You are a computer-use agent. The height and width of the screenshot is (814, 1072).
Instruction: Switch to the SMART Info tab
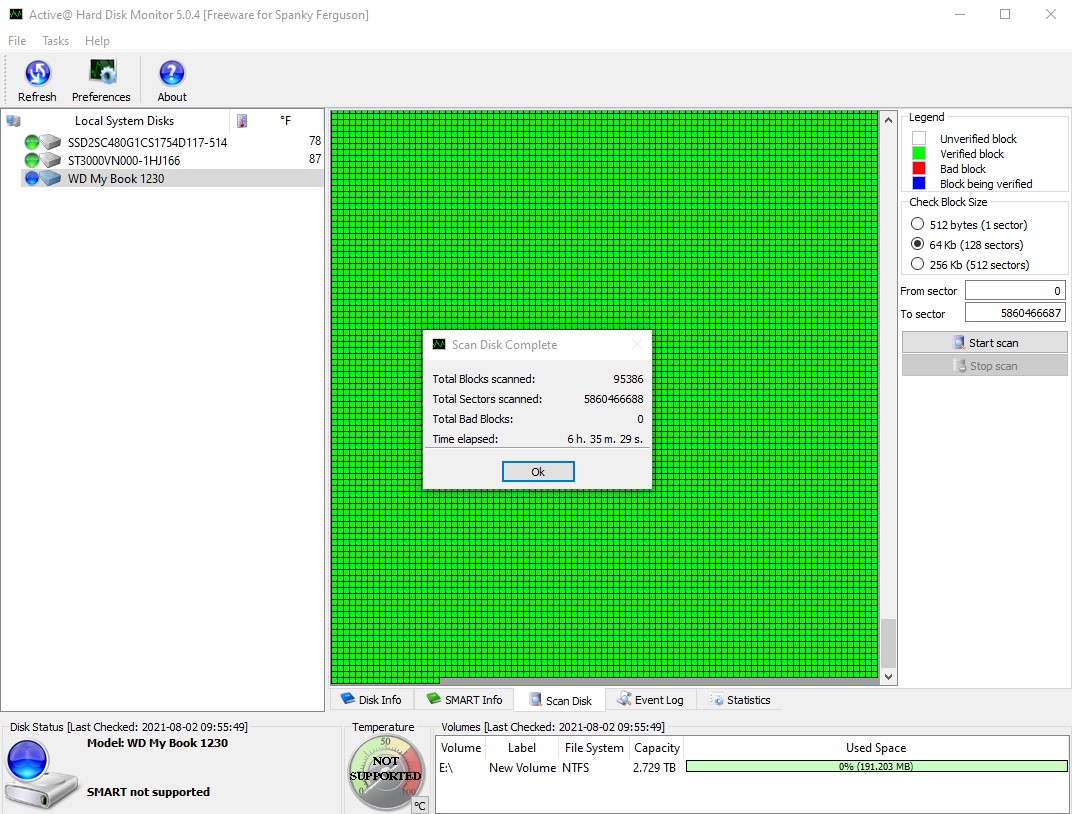click(x=464, y=700)
